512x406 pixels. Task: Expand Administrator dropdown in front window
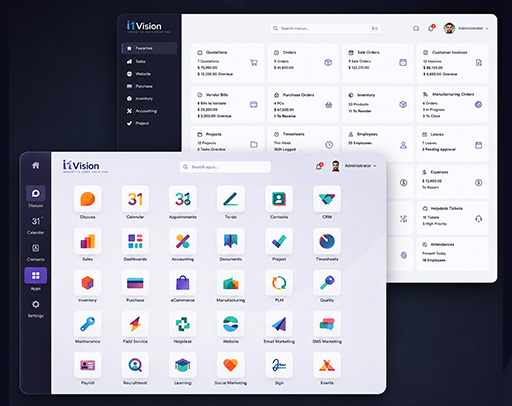pyautogui.click(x=360, y=166)
